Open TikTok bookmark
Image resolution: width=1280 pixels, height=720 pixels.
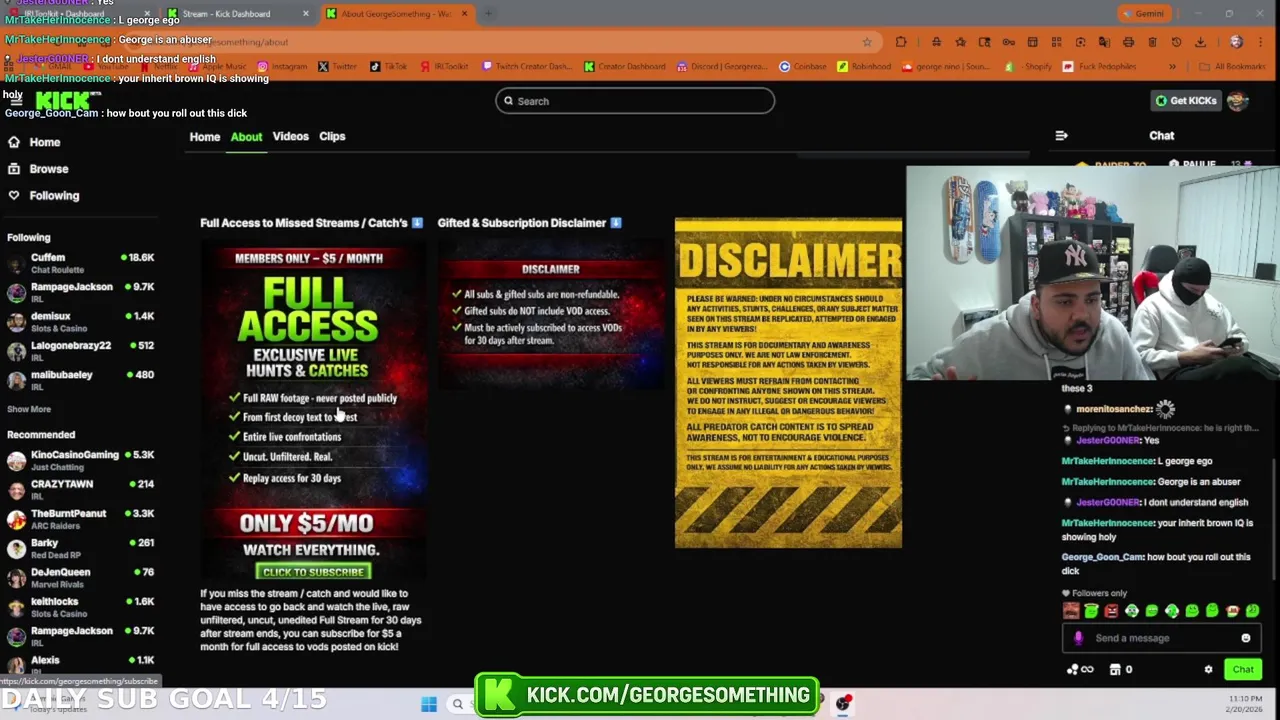pyautogui.click(x=389, y=67)
